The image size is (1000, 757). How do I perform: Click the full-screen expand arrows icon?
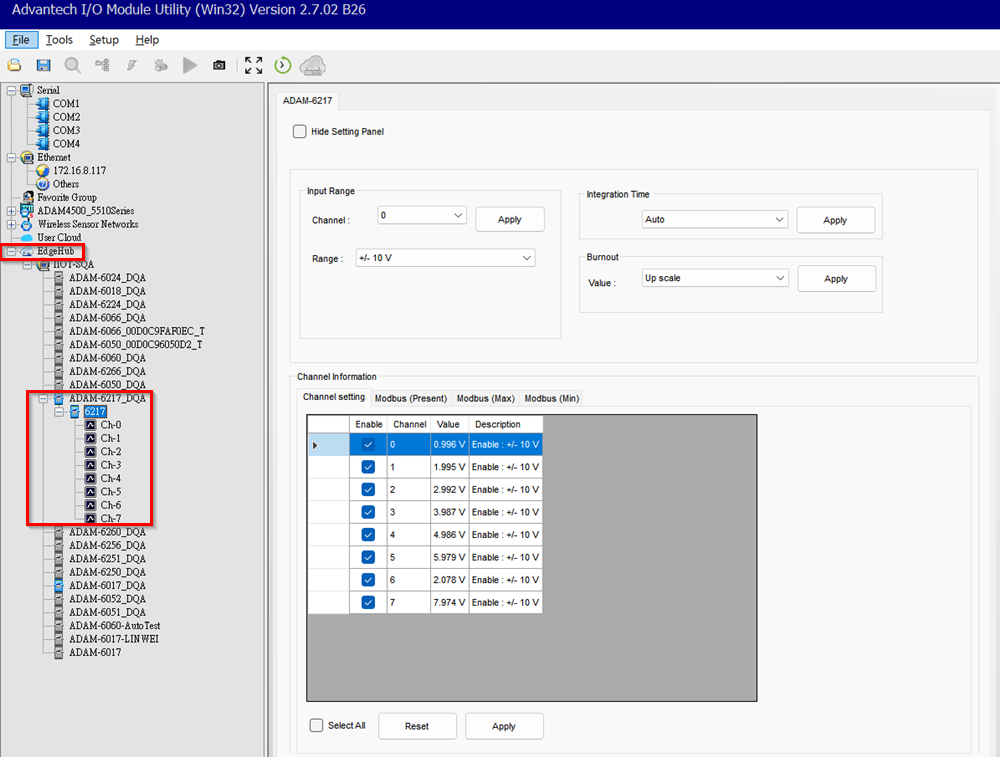tap(253, 65)
